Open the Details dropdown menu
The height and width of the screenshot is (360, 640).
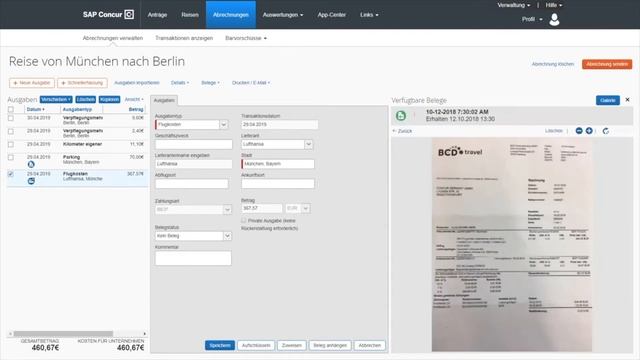pyautogui.click(x=180, y=83)
